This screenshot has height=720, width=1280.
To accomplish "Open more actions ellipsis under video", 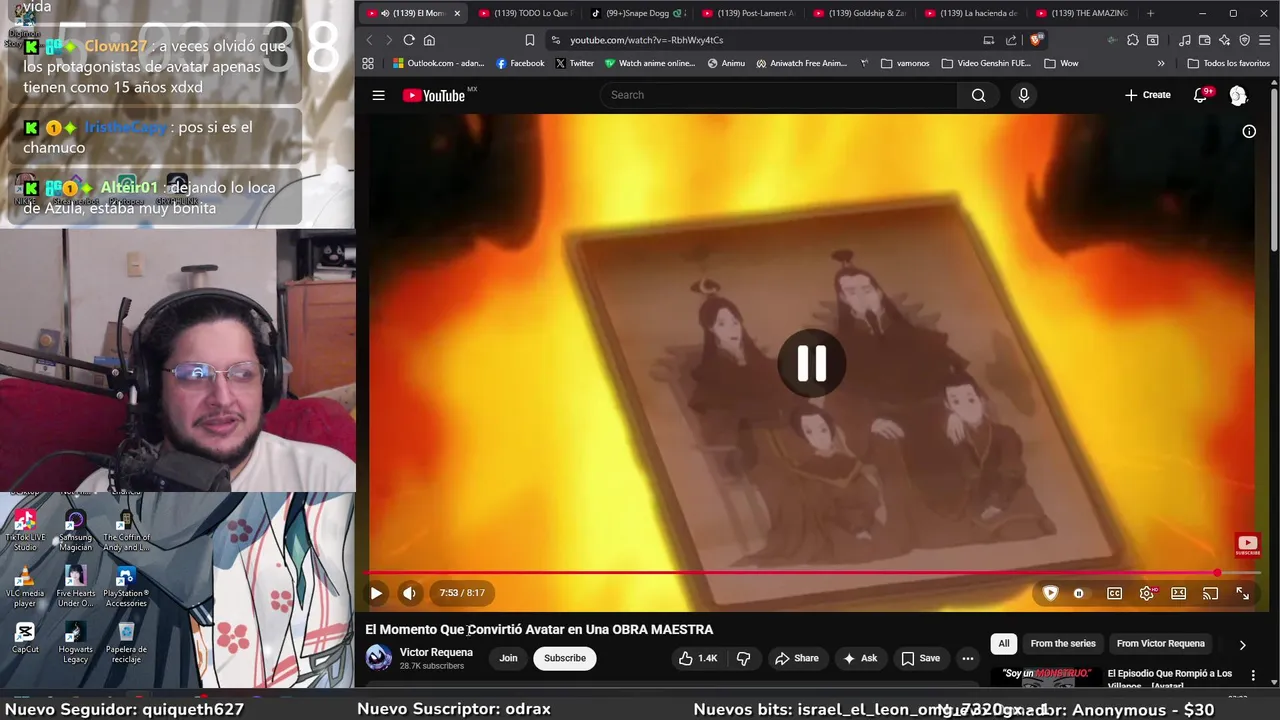I will pos(967,658).
